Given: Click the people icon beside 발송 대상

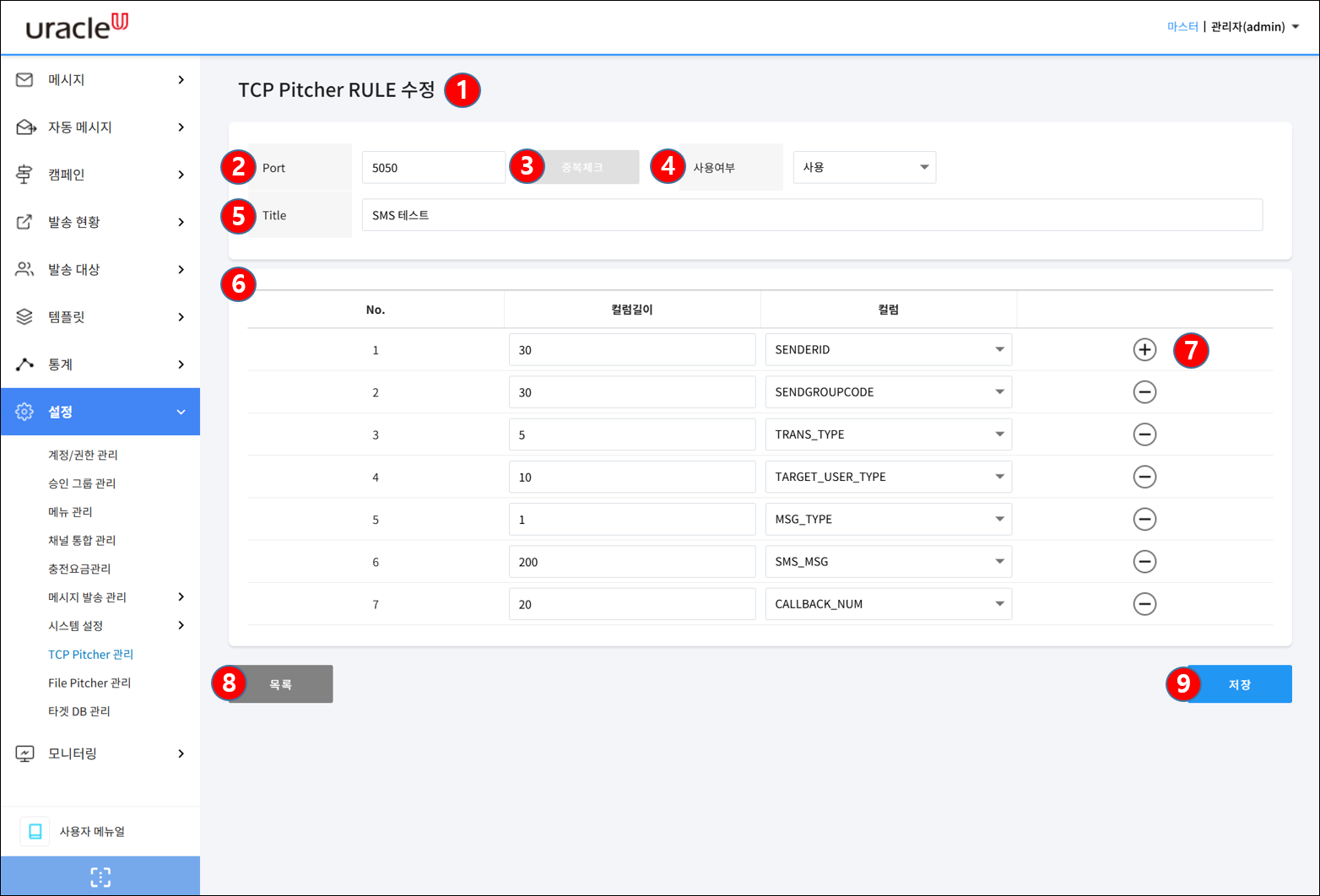Looking at the screenshot, I should (x=24, y=269).
